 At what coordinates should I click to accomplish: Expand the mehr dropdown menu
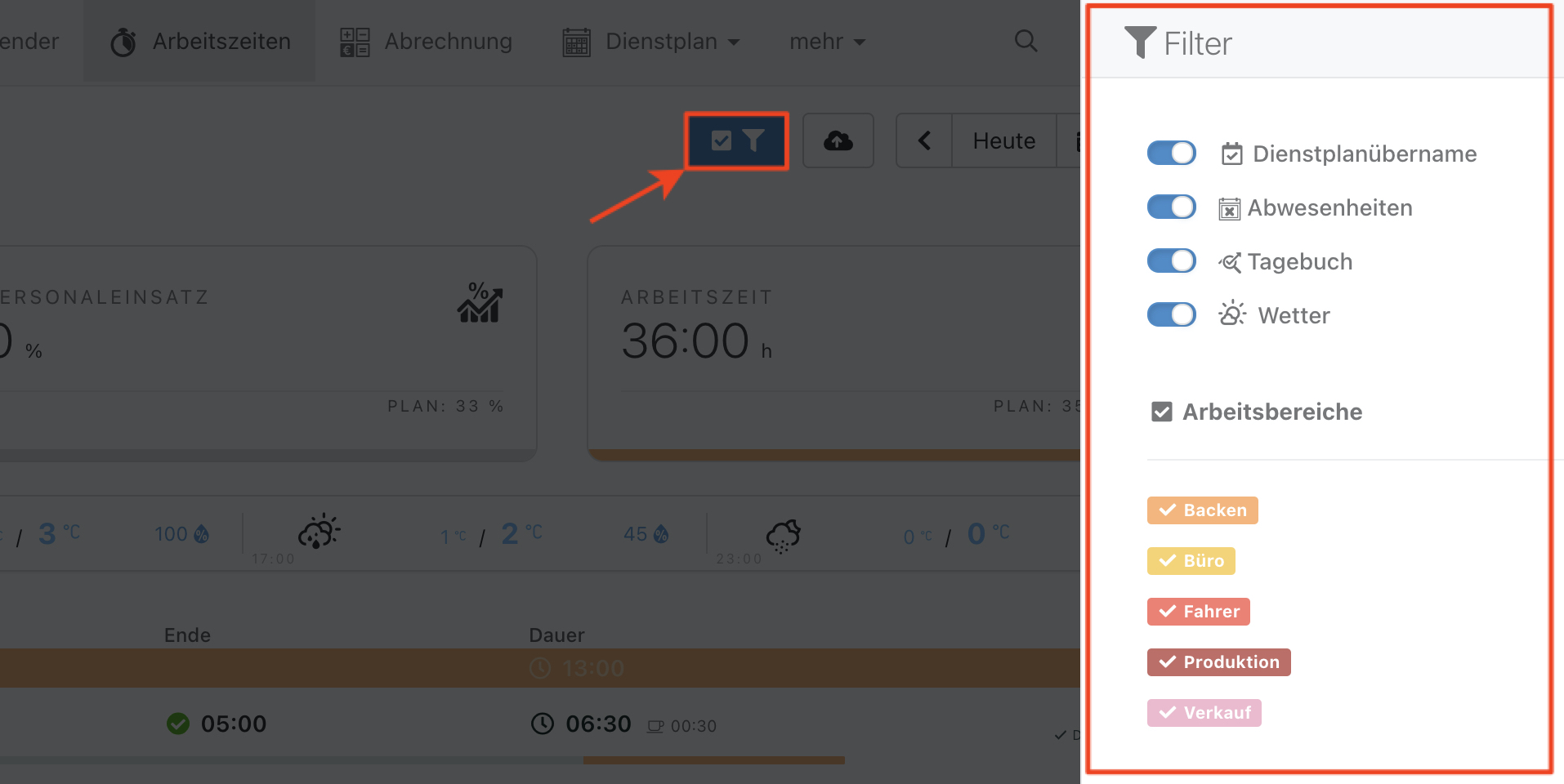pyautogui.click(x=827, y=42)
